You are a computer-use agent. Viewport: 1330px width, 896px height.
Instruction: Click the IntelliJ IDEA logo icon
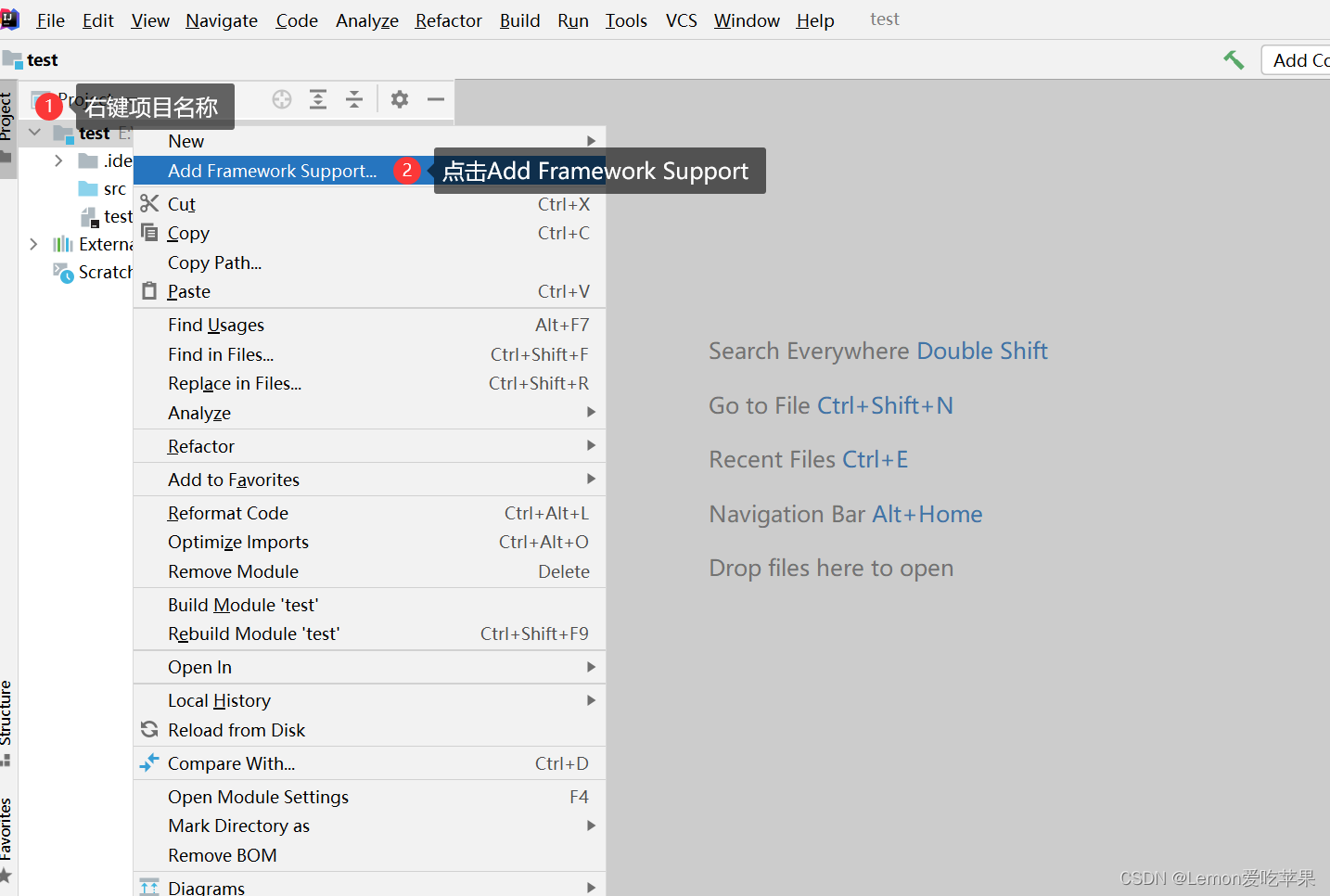point(10,19)
